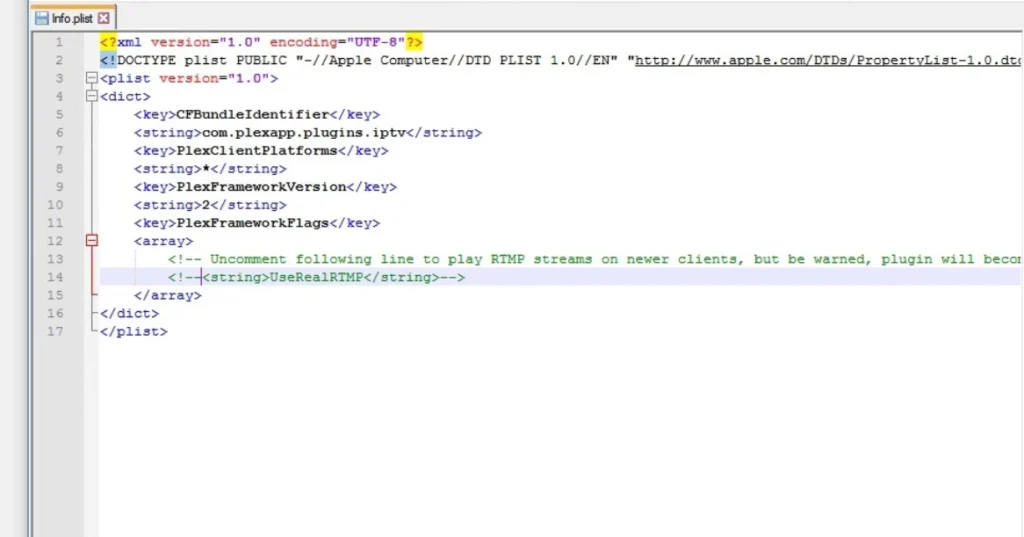Image resolution: width=1024 pixels, height=537 pixels.
Task: Click line number 6 in the margin
Action: [x=59, y=133]
